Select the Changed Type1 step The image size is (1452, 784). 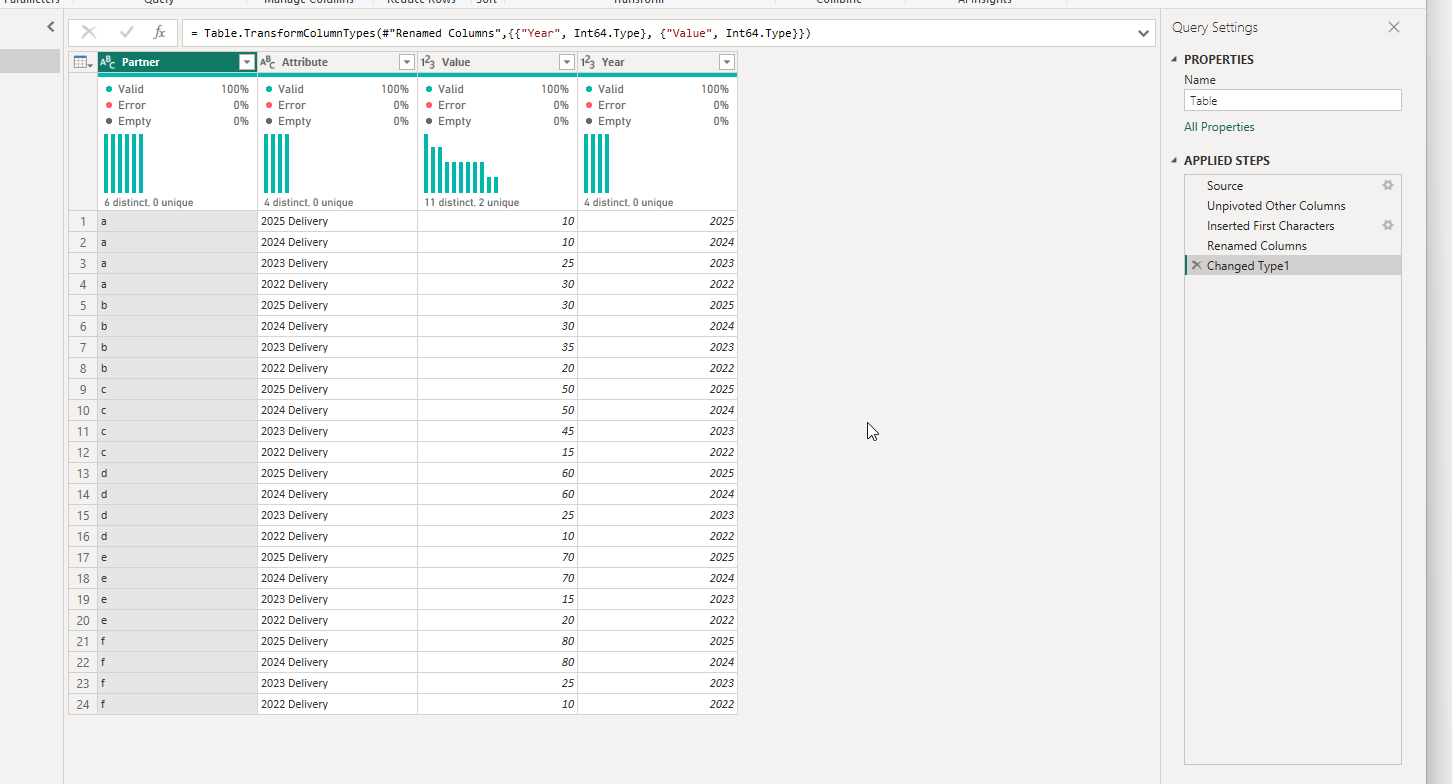coord(1293,266)
